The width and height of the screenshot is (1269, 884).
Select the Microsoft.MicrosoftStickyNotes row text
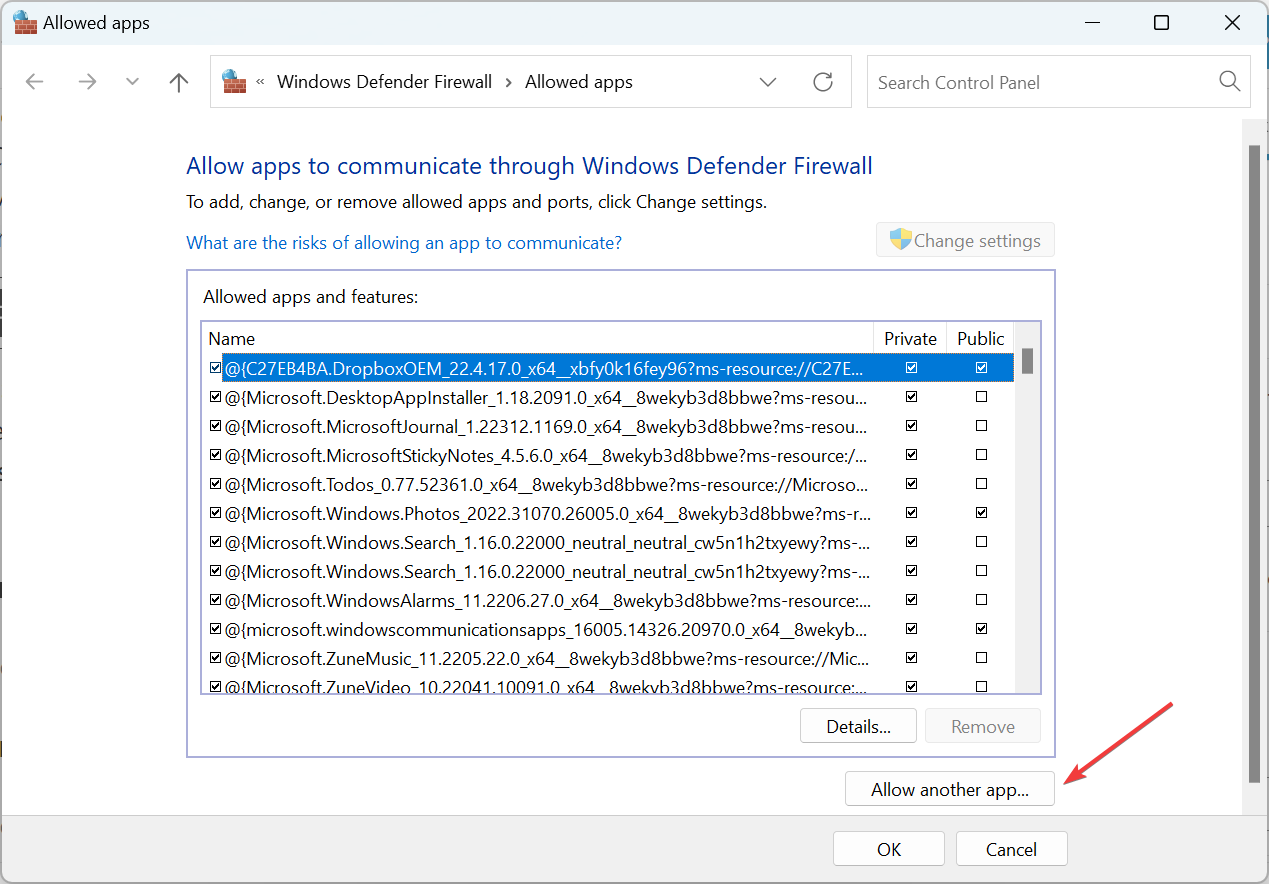(x=547, y=455)
